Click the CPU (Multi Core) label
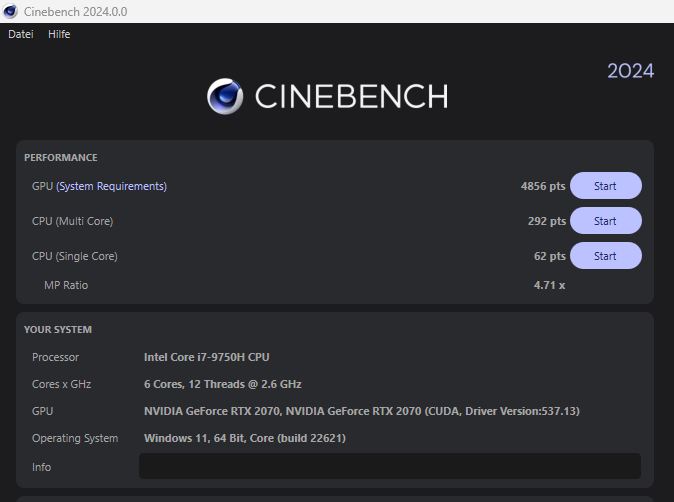 [72, 221]
